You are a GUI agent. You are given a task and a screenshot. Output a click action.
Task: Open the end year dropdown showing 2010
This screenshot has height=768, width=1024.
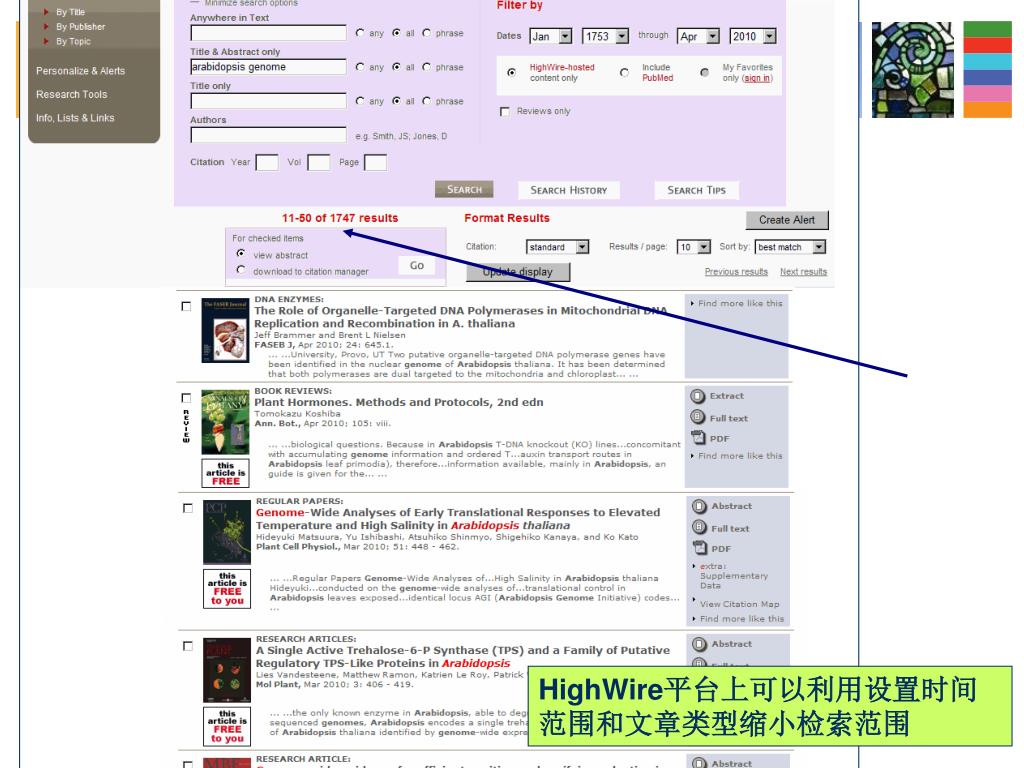753,37
